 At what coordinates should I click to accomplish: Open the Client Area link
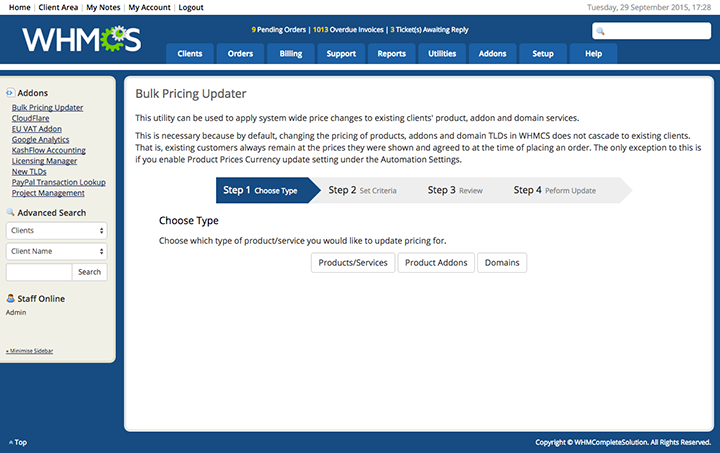pos(58,7)
